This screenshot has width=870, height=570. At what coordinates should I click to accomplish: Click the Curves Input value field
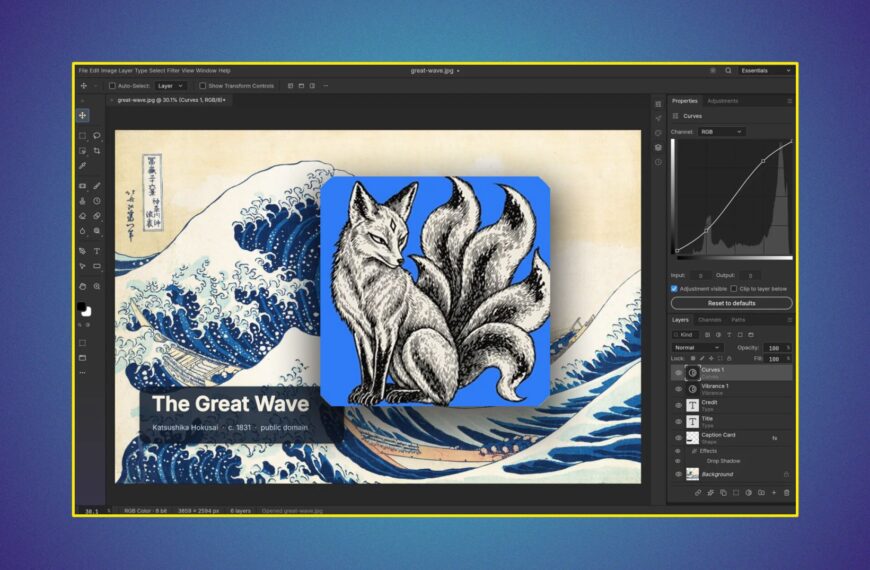701,275
